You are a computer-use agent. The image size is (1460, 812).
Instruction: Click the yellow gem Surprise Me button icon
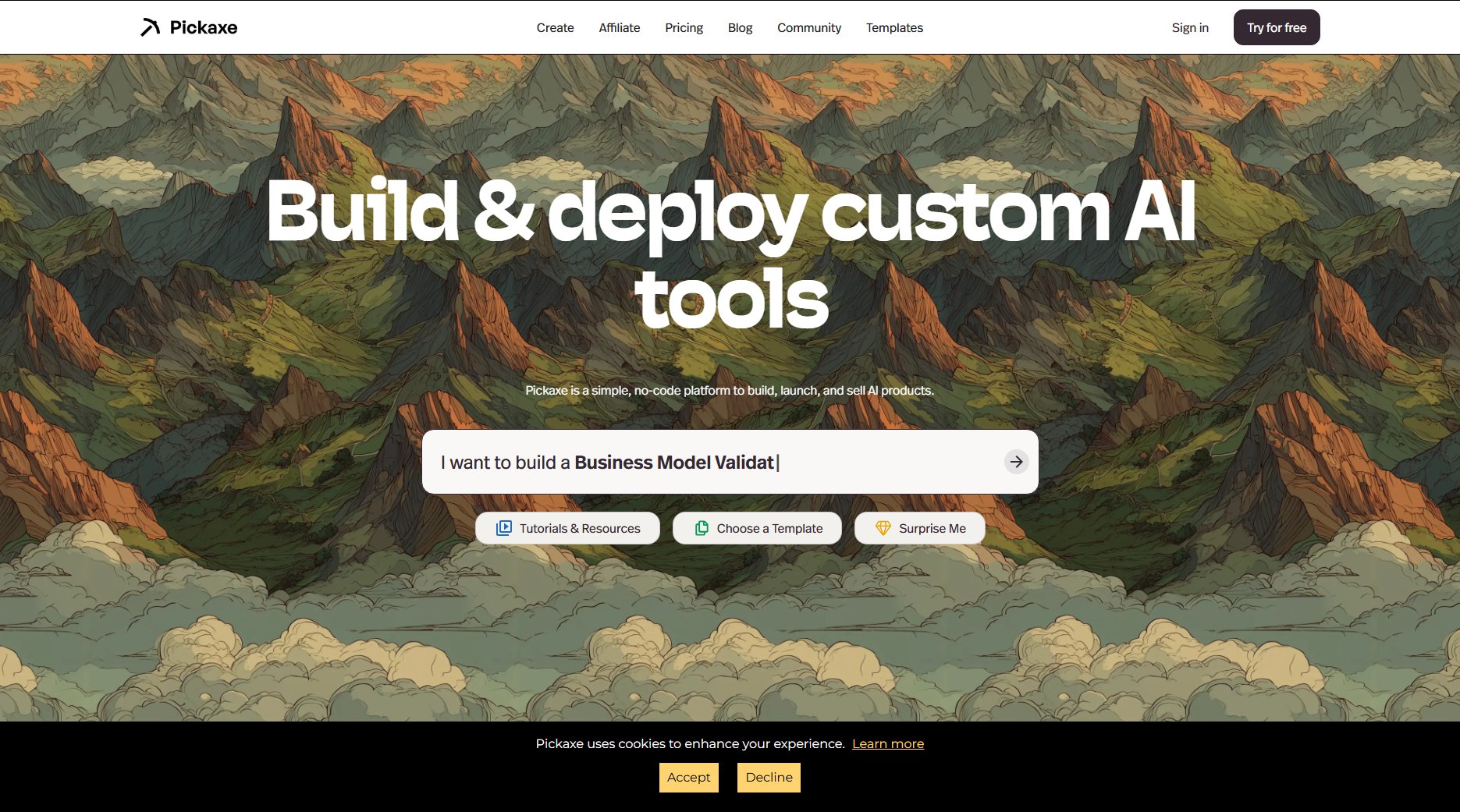[885, 527]
